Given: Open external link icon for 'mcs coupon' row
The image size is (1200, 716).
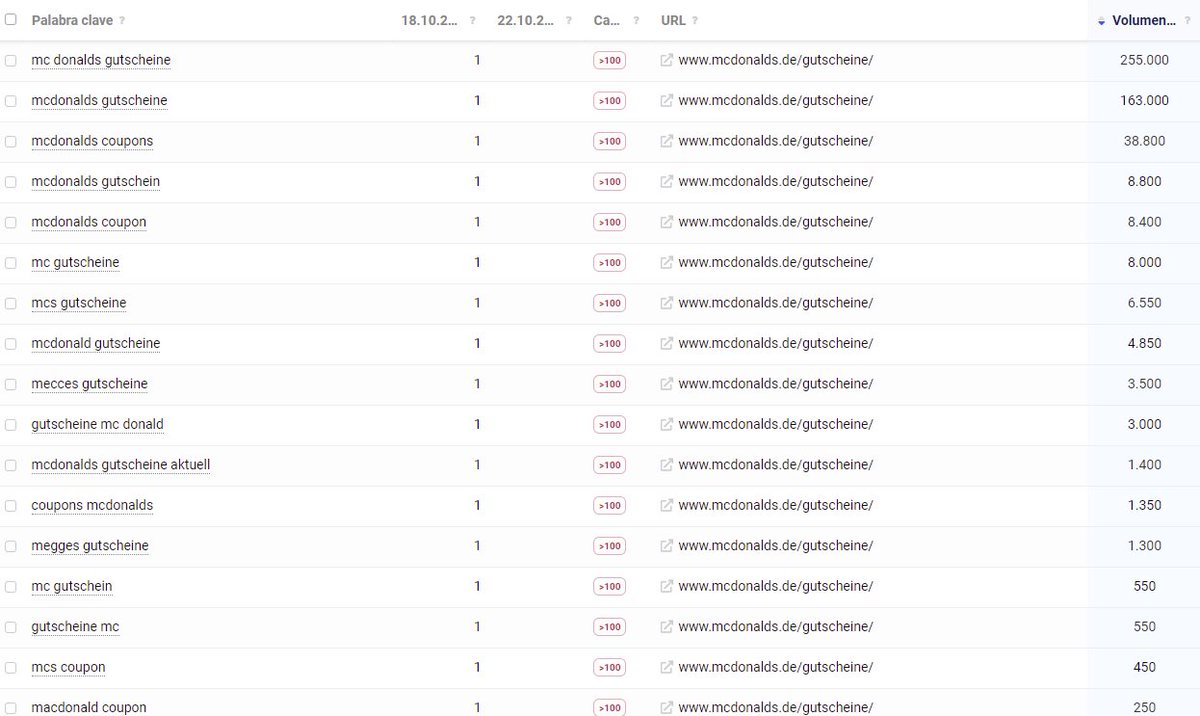Looking at the screenshot, I should (x=667, y=668).
